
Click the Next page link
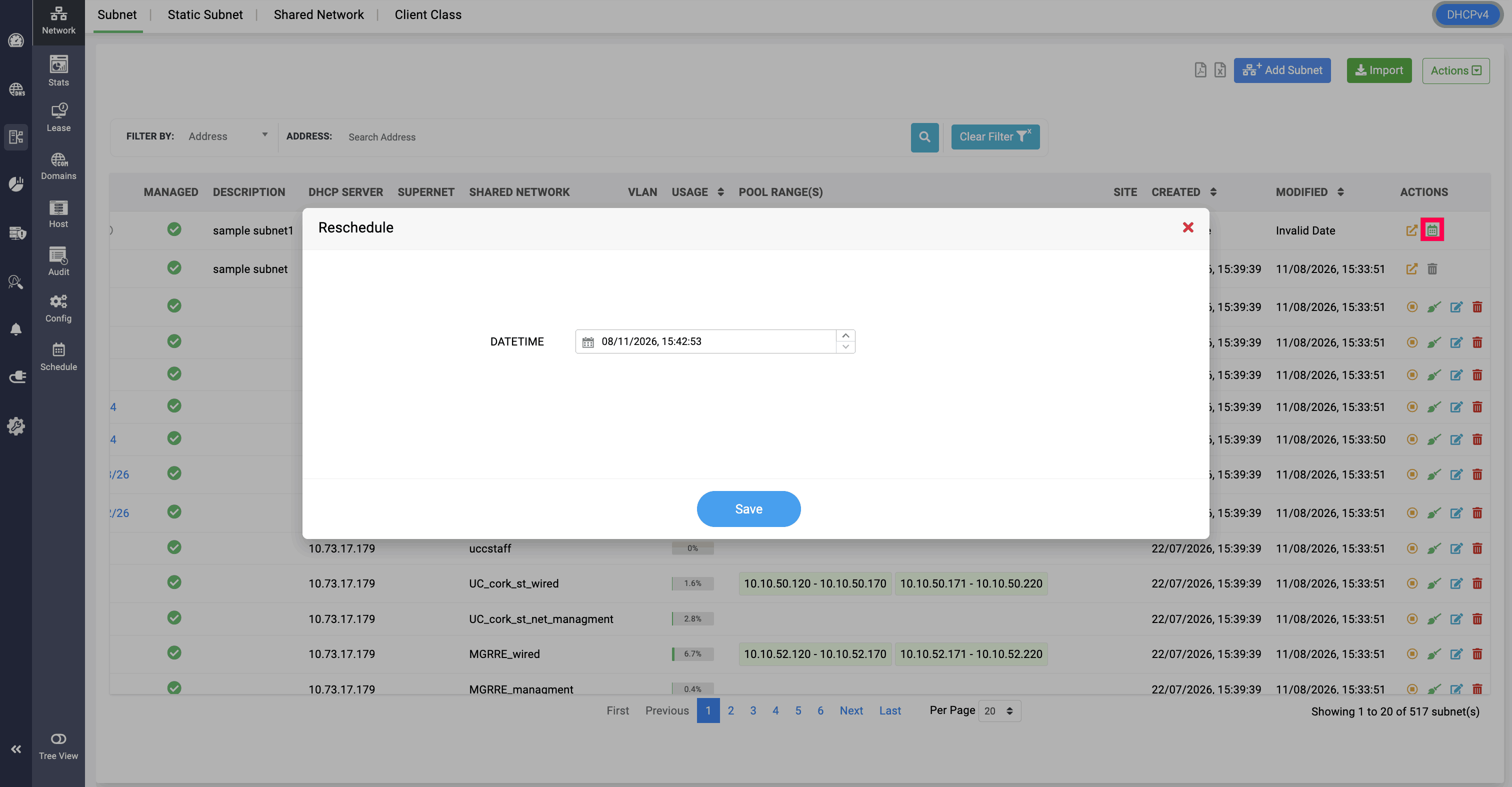click(851, 710)
